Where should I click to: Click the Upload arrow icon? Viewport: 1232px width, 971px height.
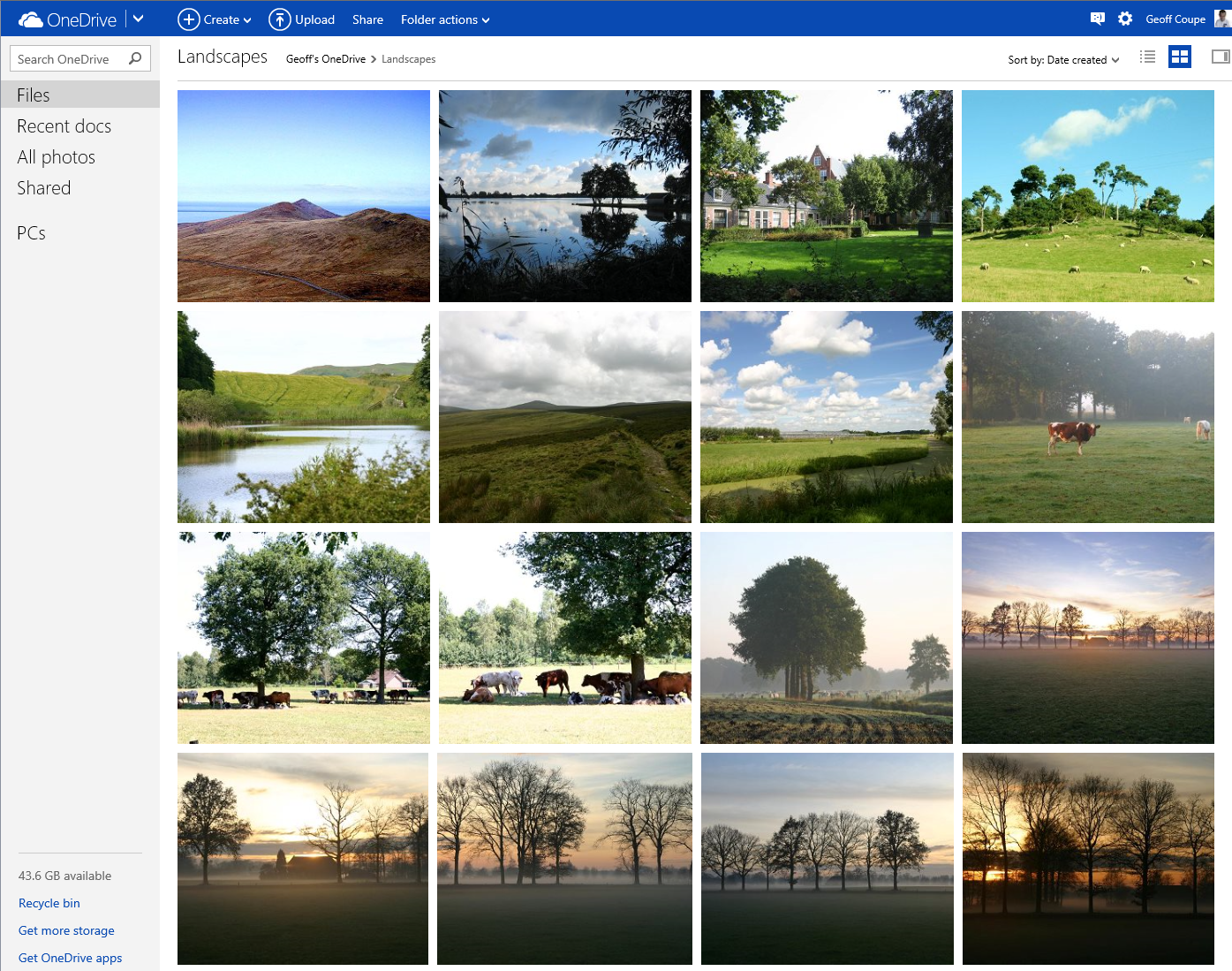pos(279,19)
